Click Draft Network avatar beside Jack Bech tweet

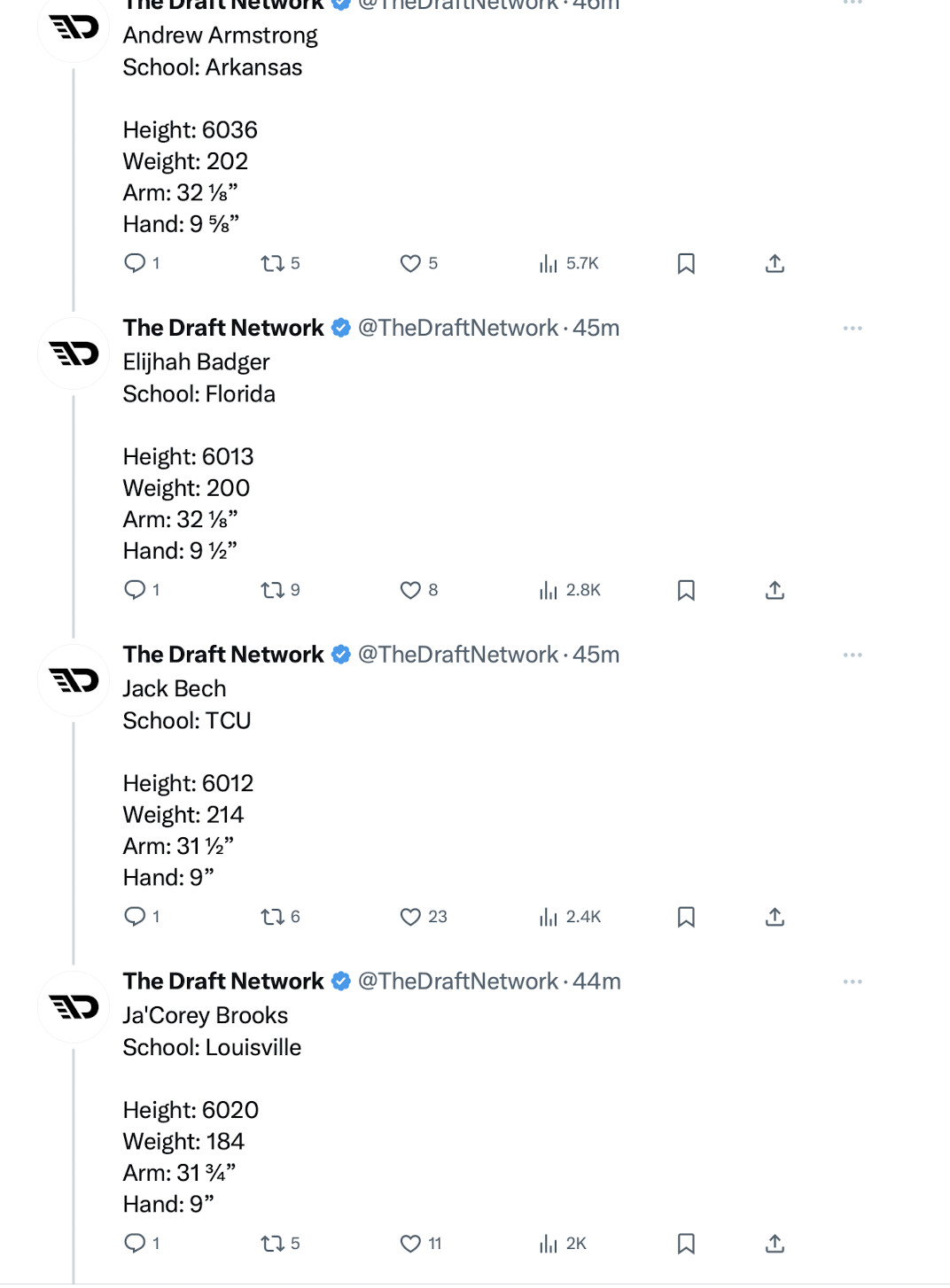(x=74, y=680)
